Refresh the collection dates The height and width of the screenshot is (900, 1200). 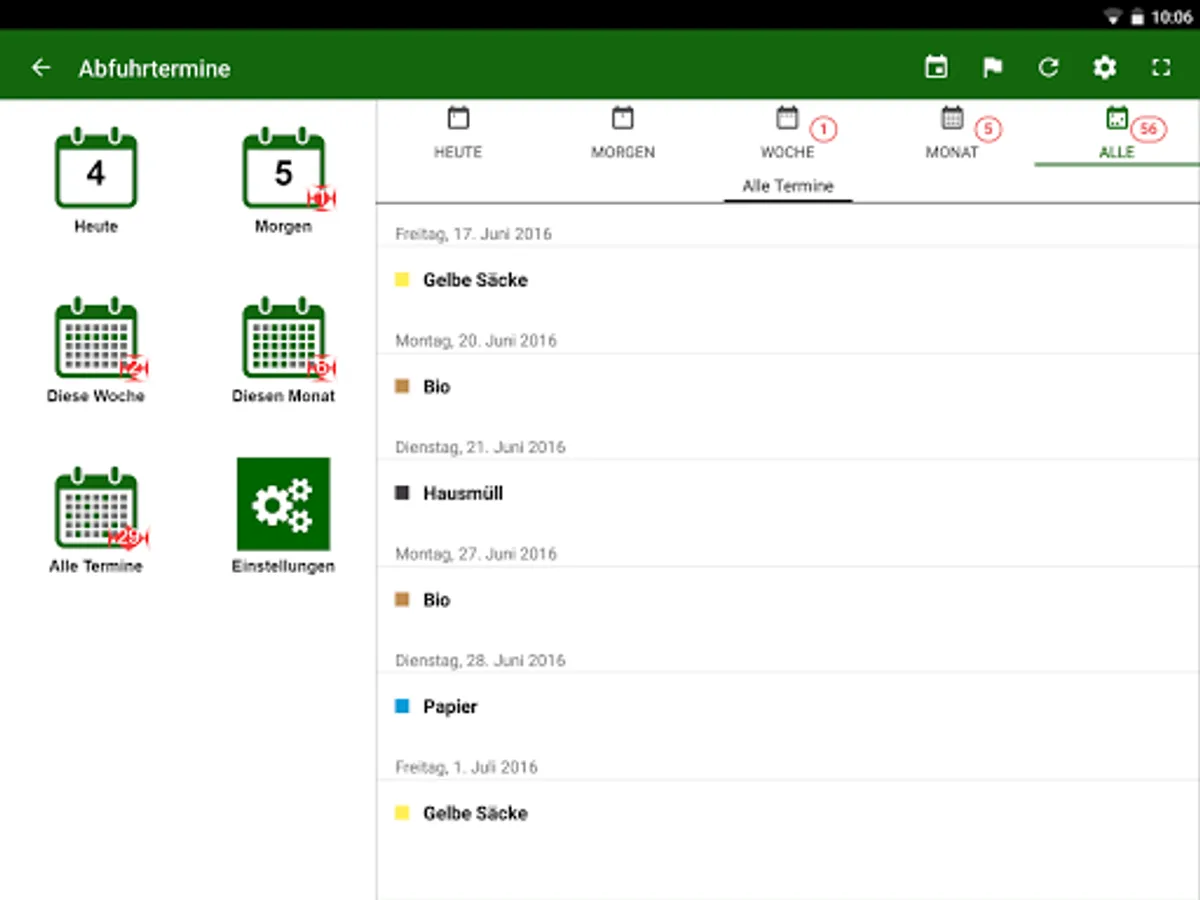pos(1048,68)
